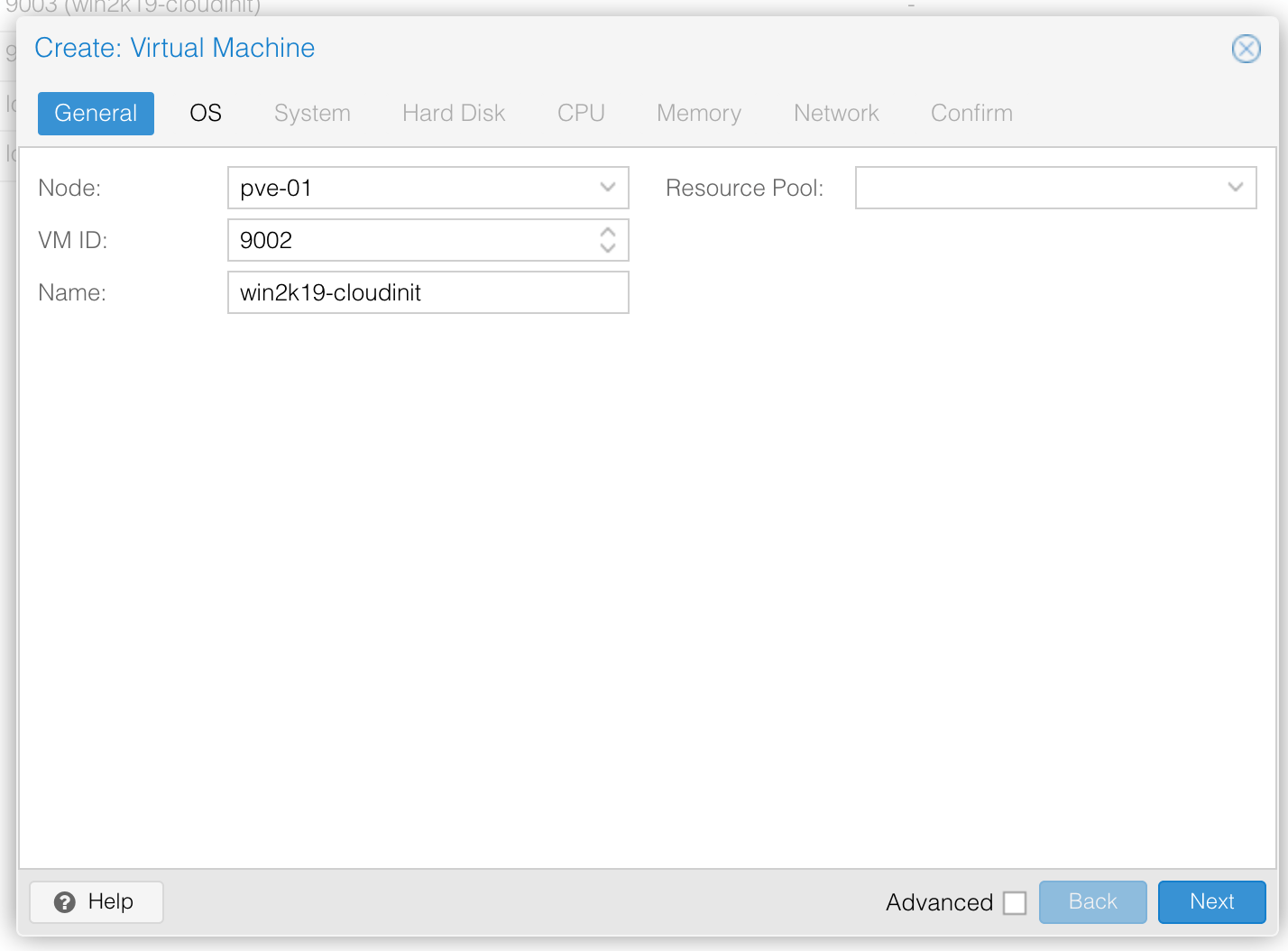Screen dimensions: 1288x951
Task: Click the dialog close X icon
Action: click(1246, 49)
